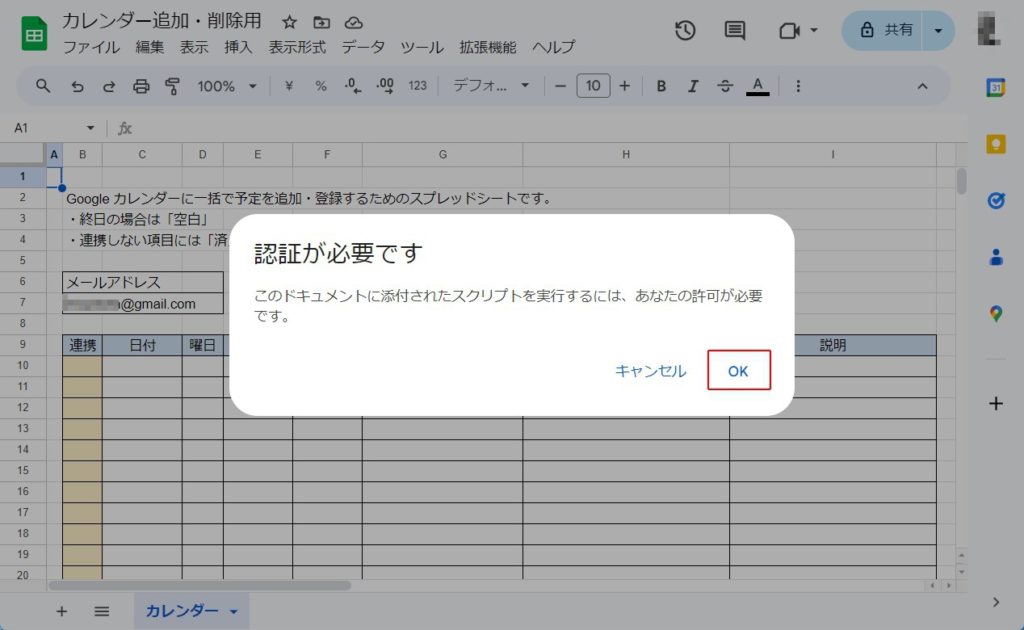Image resolution: width=1024 pixels, height=630 pixels.
Task: Open version history clock icon
Action: [x=685, y=30]
